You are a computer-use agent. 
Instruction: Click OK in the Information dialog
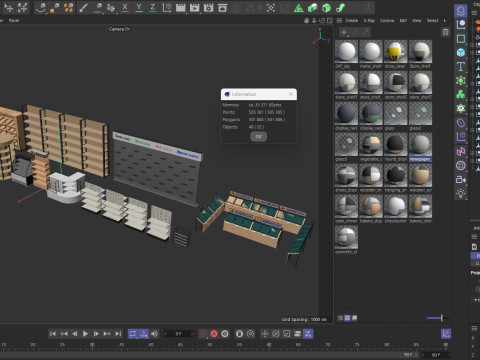258,137
